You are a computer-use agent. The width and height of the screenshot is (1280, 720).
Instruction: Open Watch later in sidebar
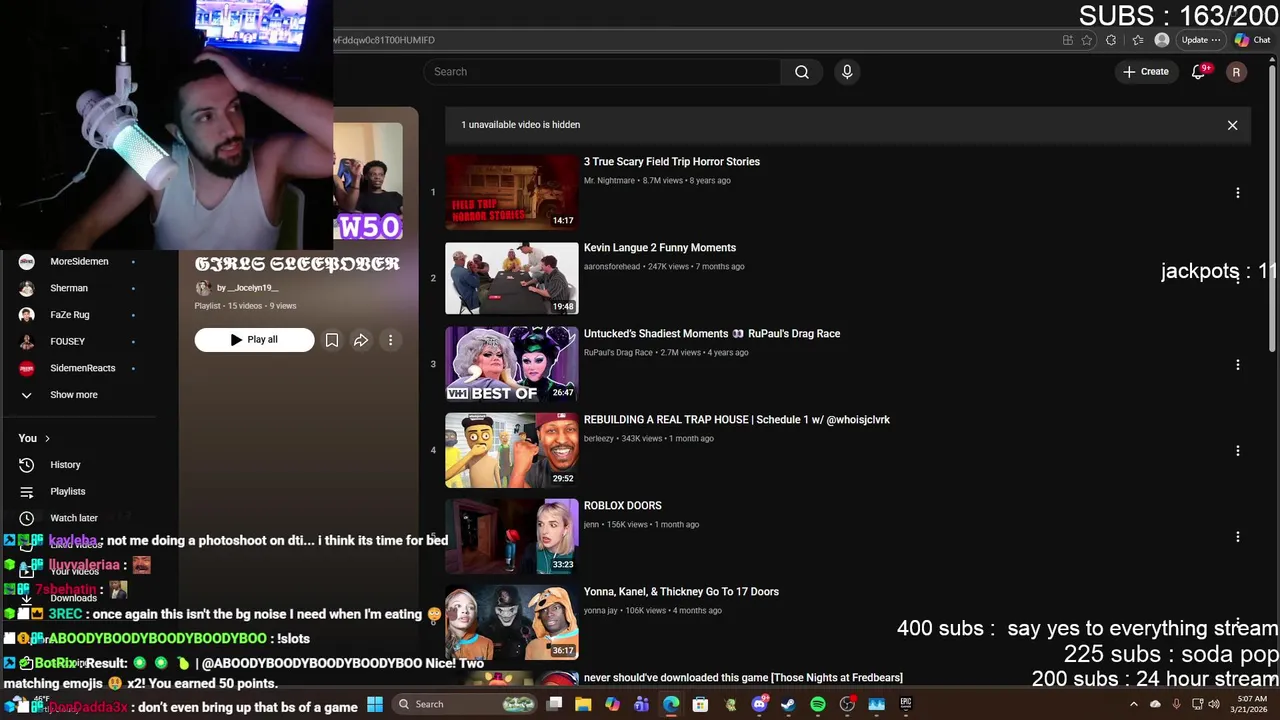(x=74, y=518)
